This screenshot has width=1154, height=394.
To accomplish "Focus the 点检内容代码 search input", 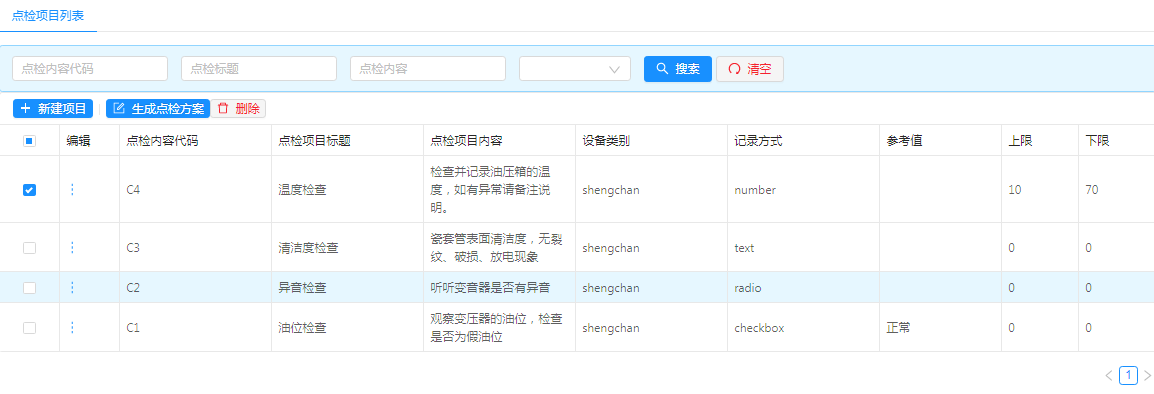I will tap(90, 68).
